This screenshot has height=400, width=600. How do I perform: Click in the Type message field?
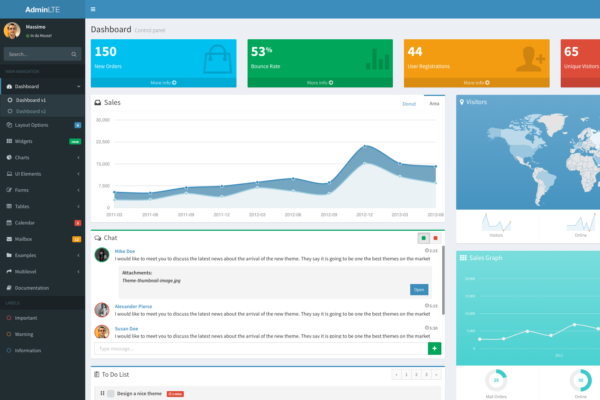tap(261, 349)
